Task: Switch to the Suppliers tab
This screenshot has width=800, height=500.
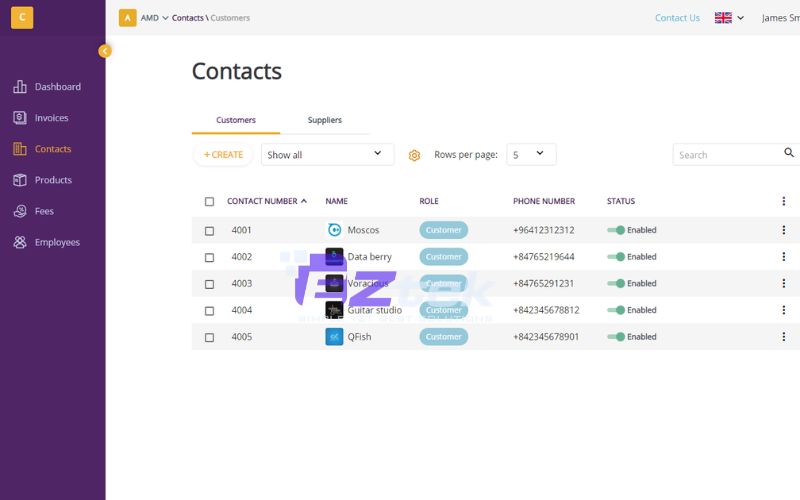Action: [x=324, y=120]
